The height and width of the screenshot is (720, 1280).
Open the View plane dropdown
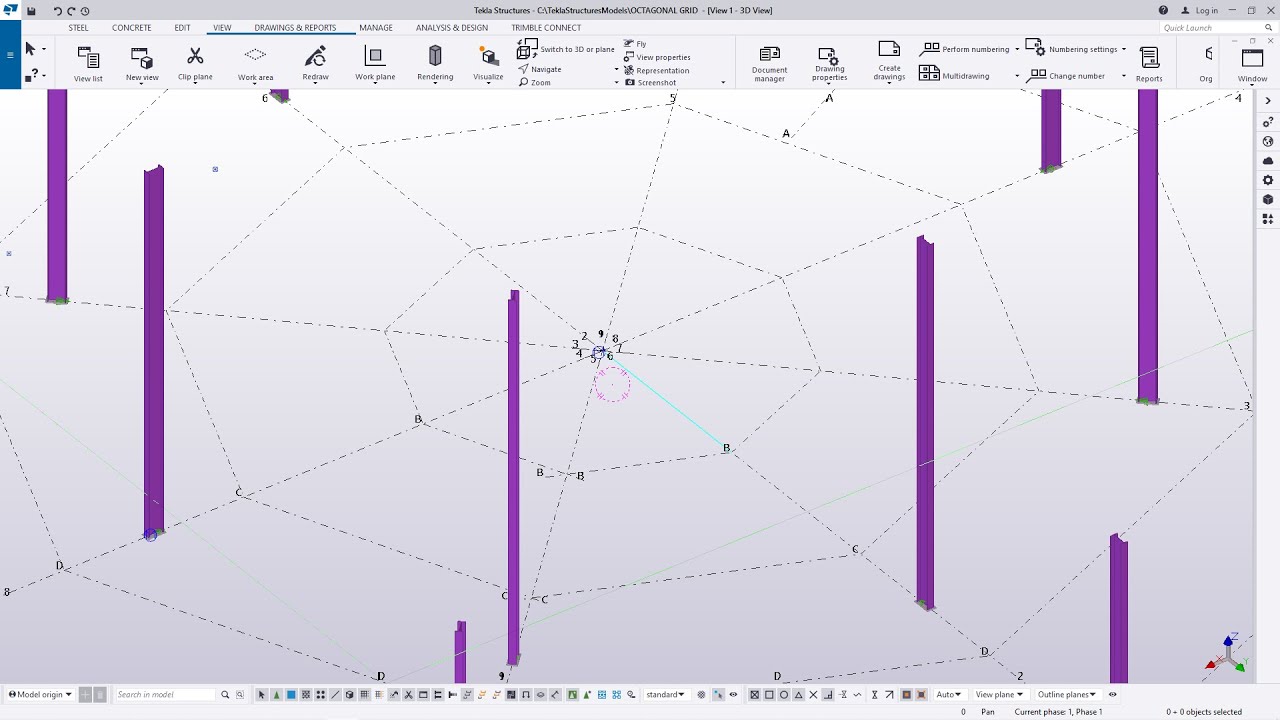click(1000, 695)
